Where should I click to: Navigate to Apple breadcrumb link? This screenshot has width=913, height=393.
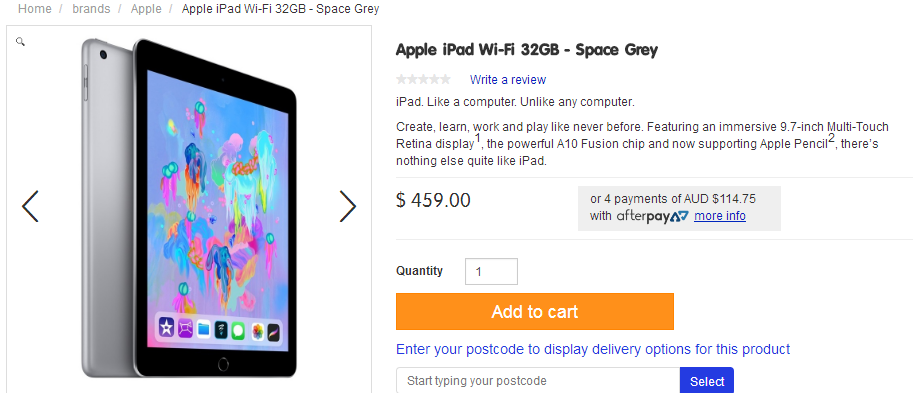click(x=146, y=9)
